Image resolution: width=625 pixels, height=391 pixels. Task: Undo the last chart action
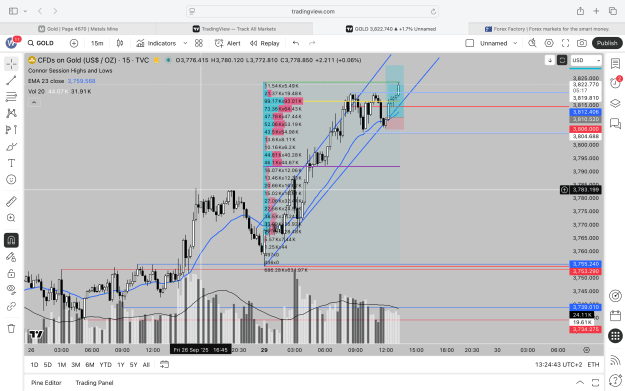click(295, 43)
